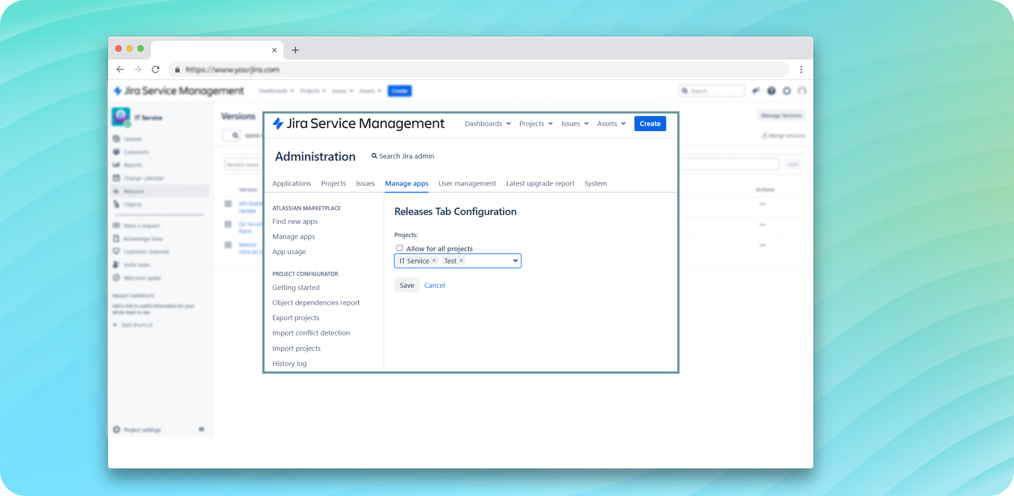Click the Save button

coord(407,285)
